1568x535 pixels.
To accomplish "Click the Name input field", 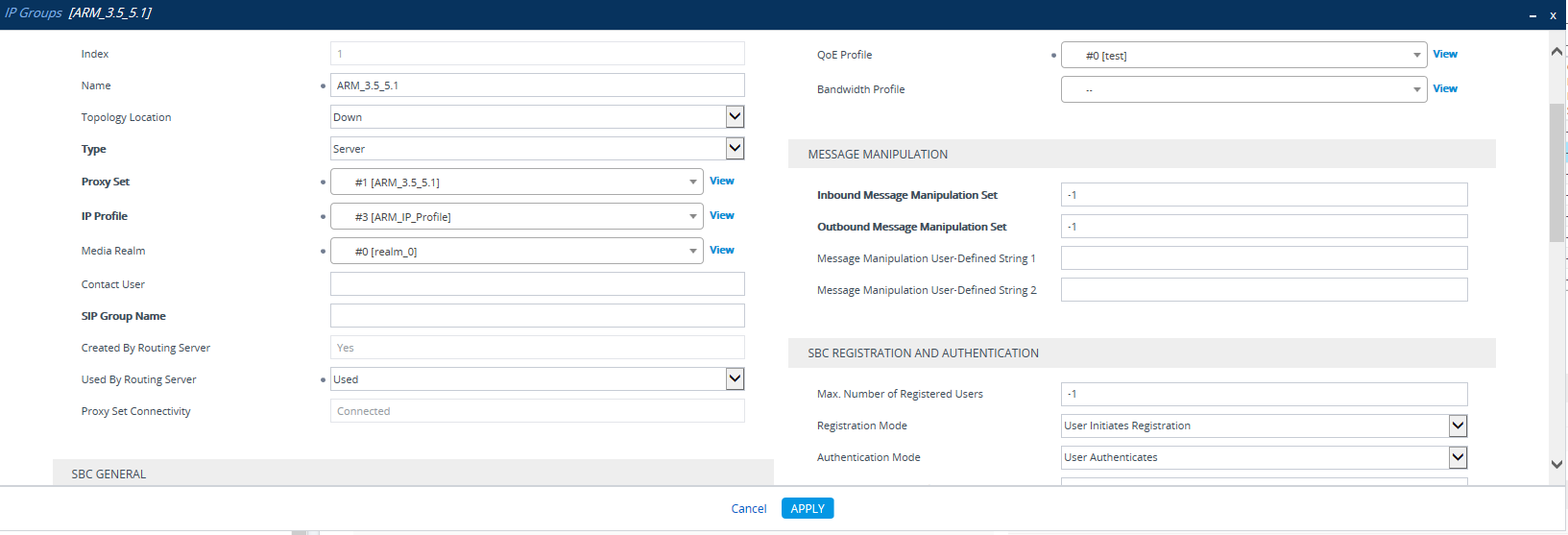I will tap(537, 85).
